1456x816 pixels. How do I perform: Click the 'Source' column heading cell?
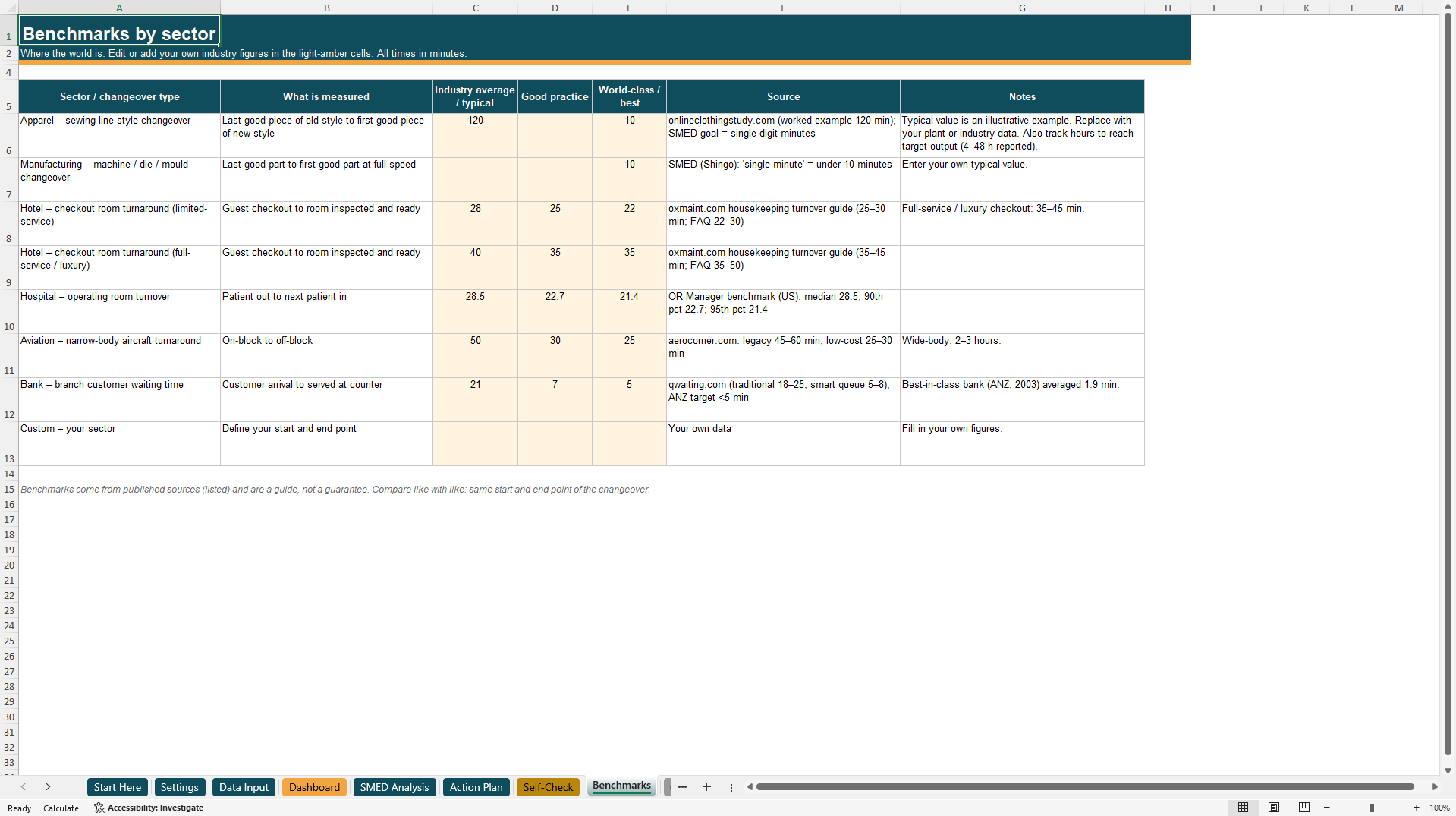pyautogui.click(x=783, y=96)
